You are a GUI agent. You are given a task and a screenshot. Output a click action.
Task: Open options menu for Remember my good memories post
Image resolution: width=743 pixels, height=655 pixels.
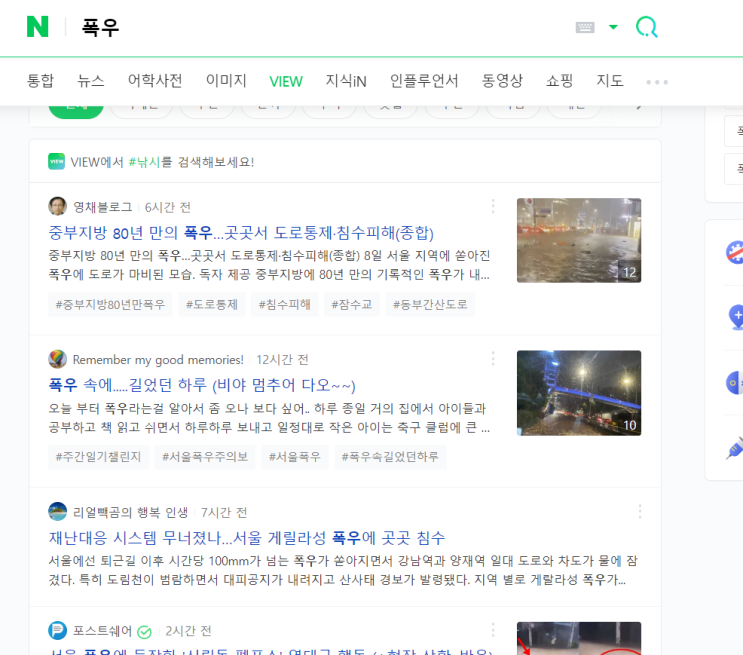(x=493, y=359)
